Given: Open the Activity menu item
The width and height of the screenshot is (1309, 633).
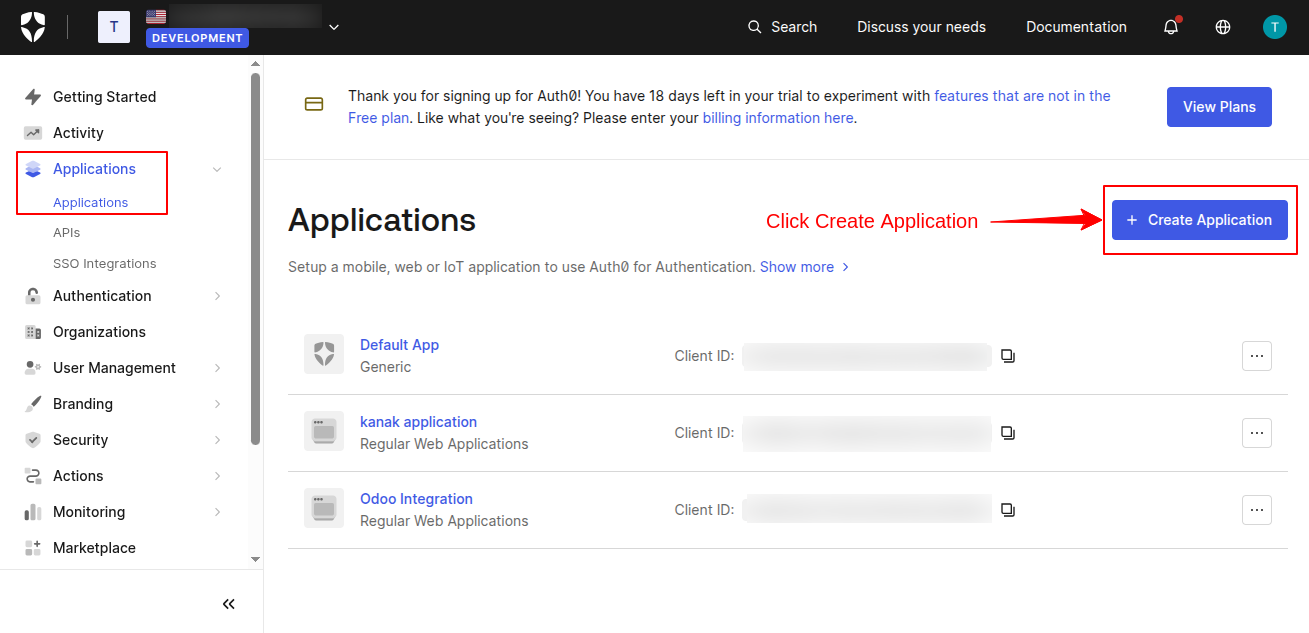Looking at the screenshot, I should click(x=78, y=133).
